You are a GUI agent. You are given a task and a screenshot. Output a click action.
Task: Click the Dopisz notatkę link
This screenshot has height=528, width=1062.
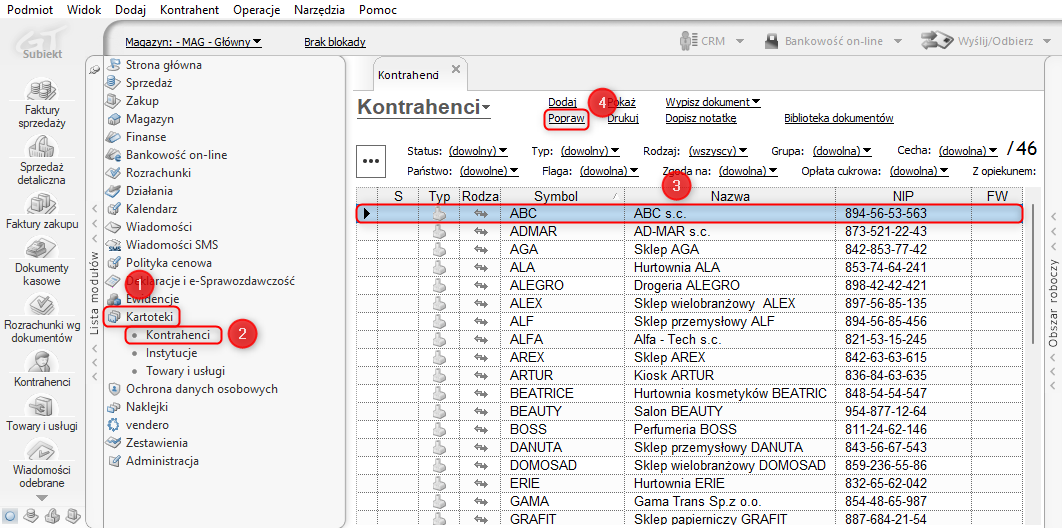click(701, 118)
